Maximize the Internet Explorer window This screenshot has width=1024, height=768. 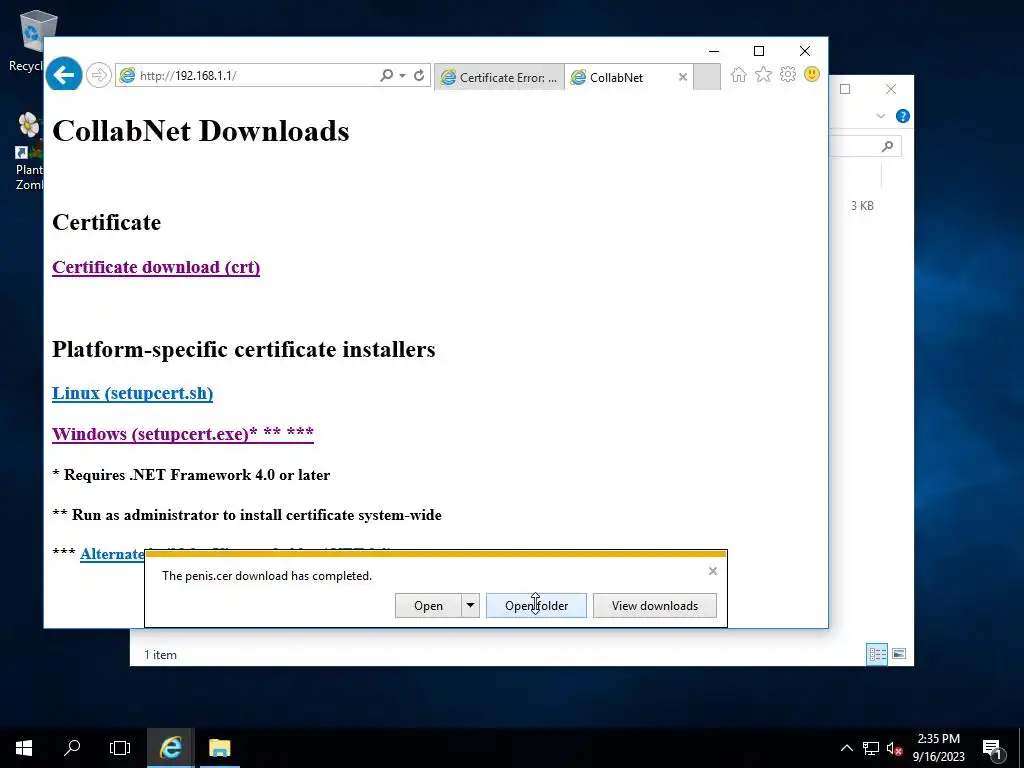(759, 51)
